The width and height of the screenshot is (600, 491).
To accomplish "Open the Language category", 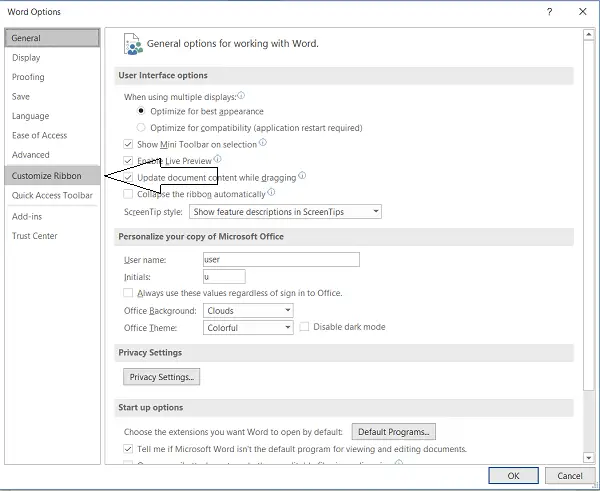I will coord(52,116).
